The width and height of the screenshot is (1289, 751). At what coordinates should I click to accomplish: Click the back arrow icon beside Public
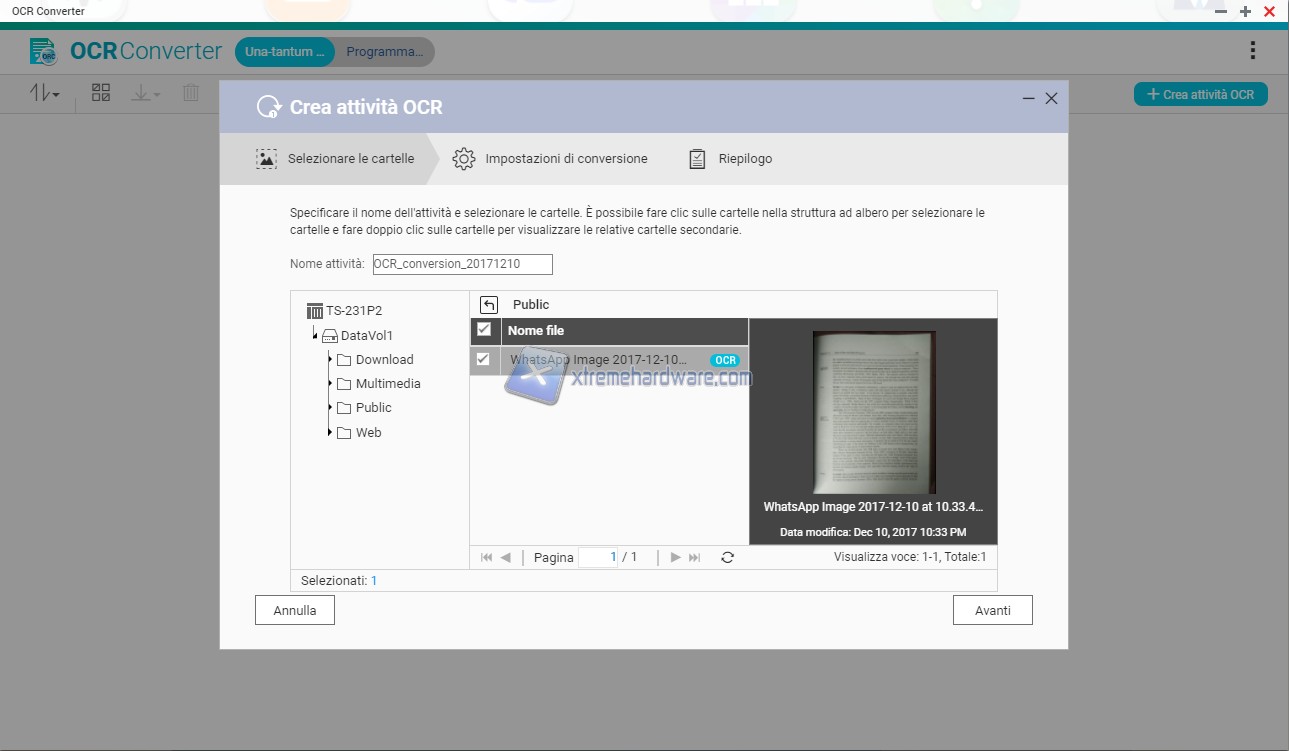click(x=489, y=305)
